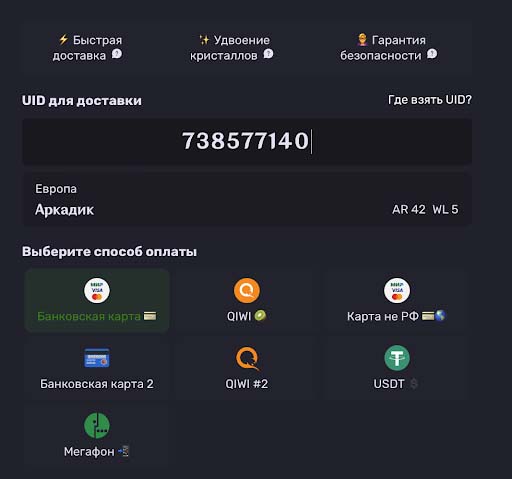Select the card icon above Карта не РФ
The width and height of the screenshot is (512, 479).
pos(397,291)
